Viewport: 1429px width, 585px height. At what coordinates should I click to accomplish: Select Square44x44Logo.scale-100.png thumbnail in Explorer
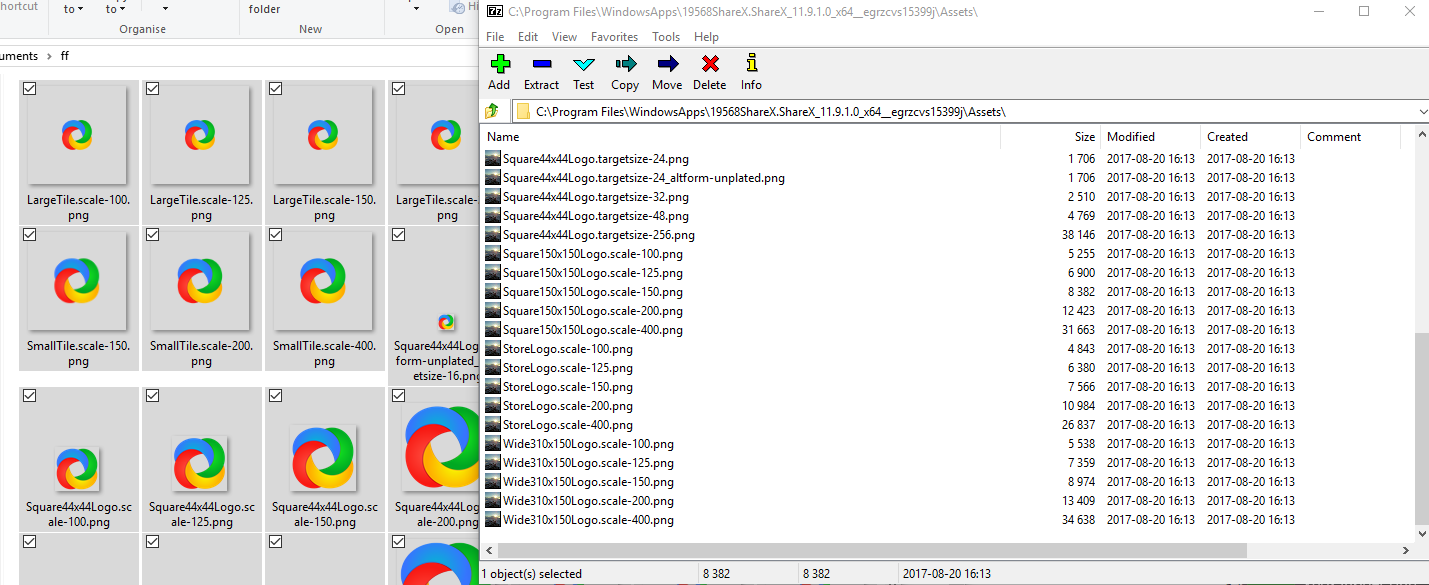(78, 468)
